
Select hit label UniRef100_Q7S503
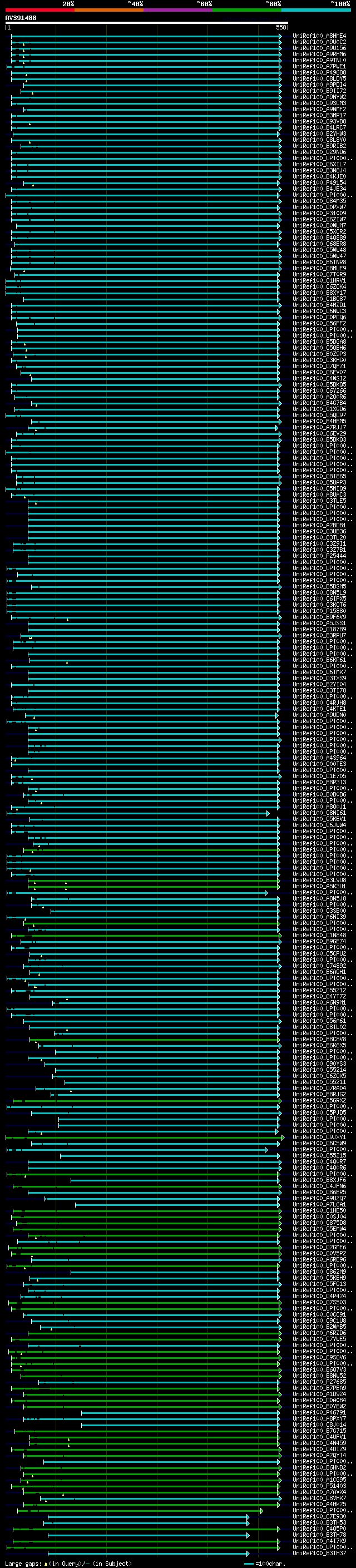(x=319, y=1302)
